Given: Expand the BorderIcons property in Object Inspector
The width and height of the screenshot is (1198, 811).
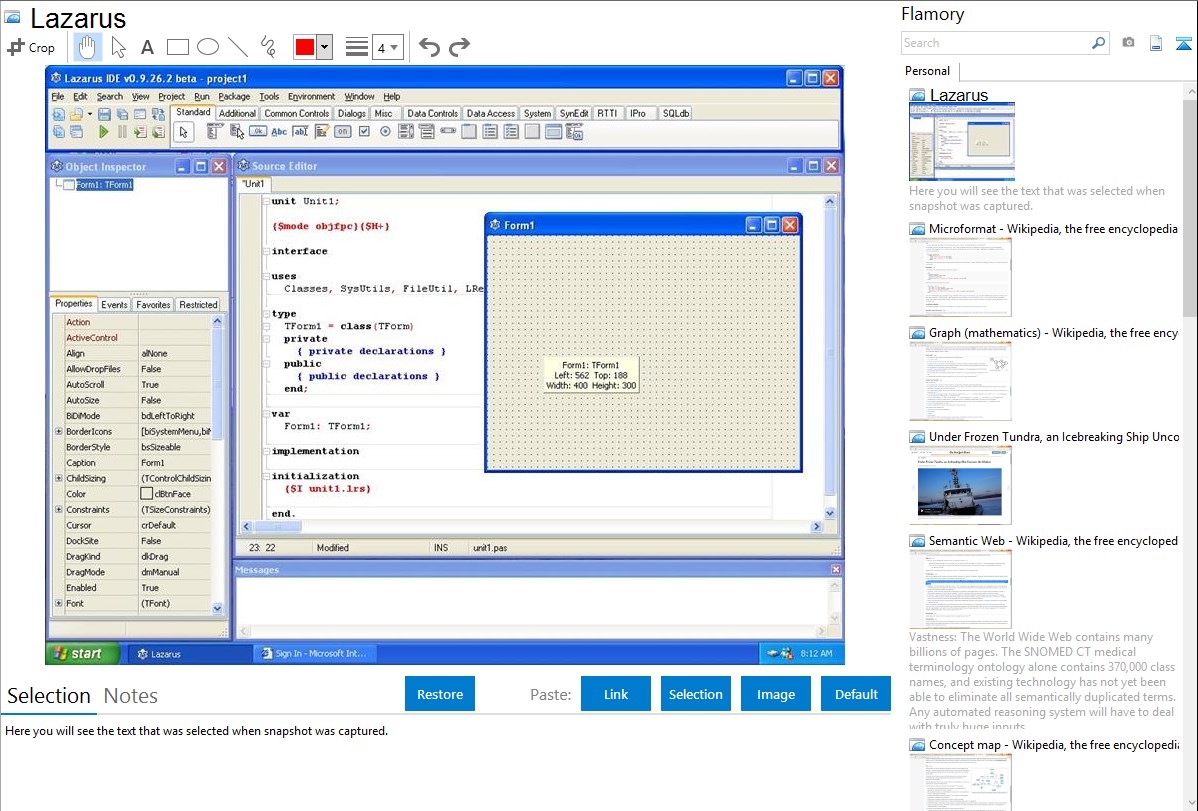Looking at the screenshot, I should click(x=59, y=431).
